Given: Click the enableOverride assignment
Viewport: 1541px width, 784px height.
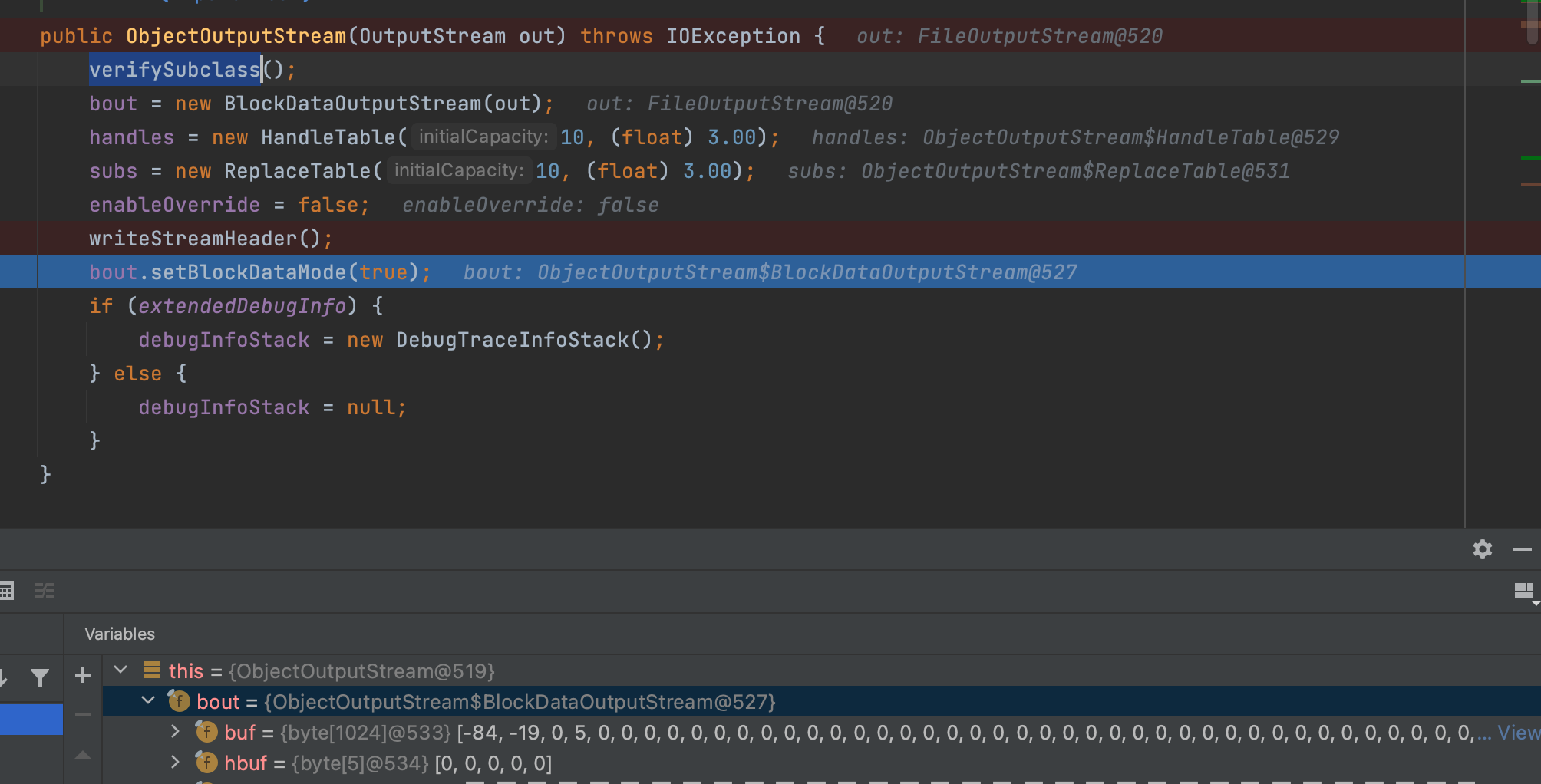Looking at the screenshot, I should click(x=229, y=205).
